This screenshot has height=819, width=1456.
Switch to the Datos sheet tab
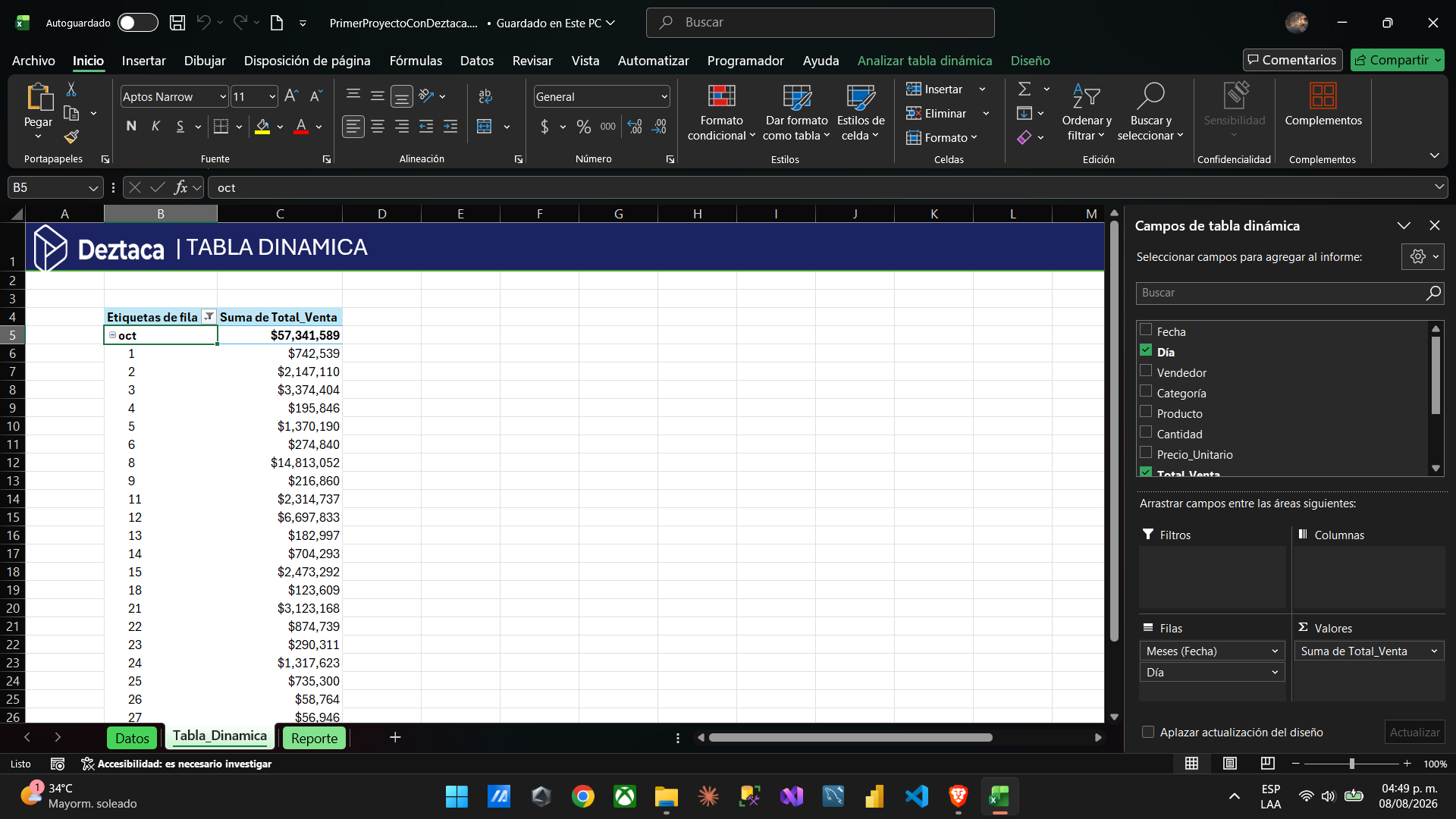[132, 738]
